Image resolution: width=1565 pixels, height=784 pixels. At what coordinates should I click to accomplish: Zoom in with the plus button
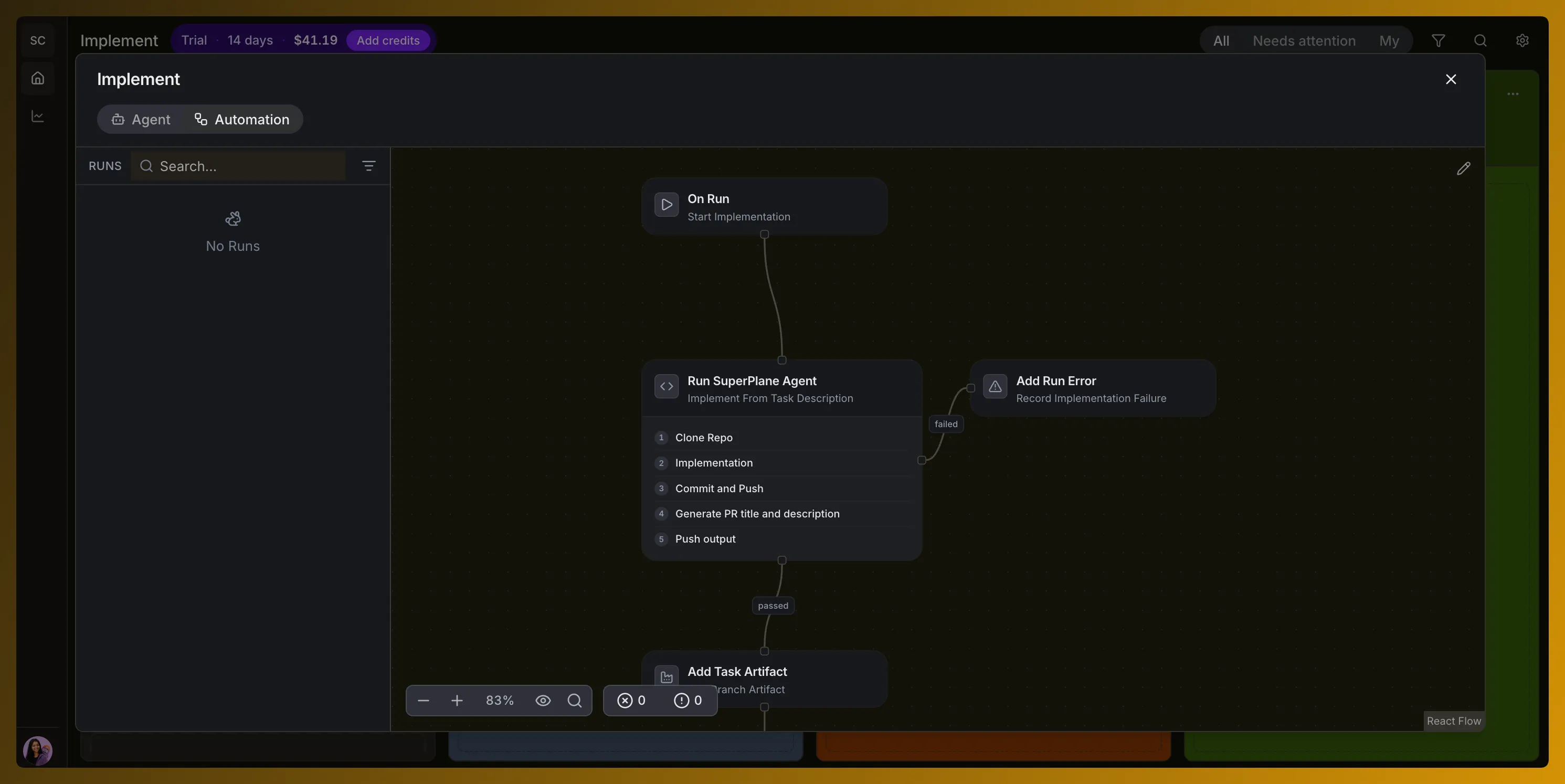pyautogui.click(x=457, y=701)
